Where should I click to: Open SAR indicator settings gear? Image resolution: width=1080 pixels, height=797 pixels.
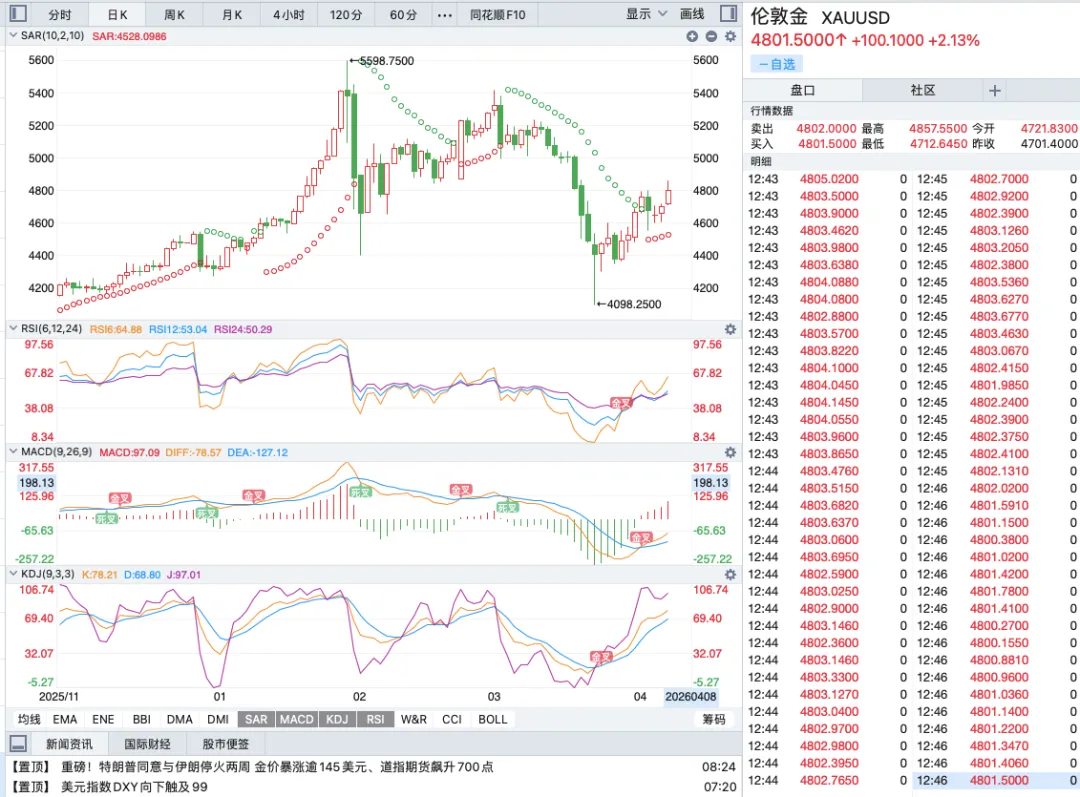coord(730,36)
